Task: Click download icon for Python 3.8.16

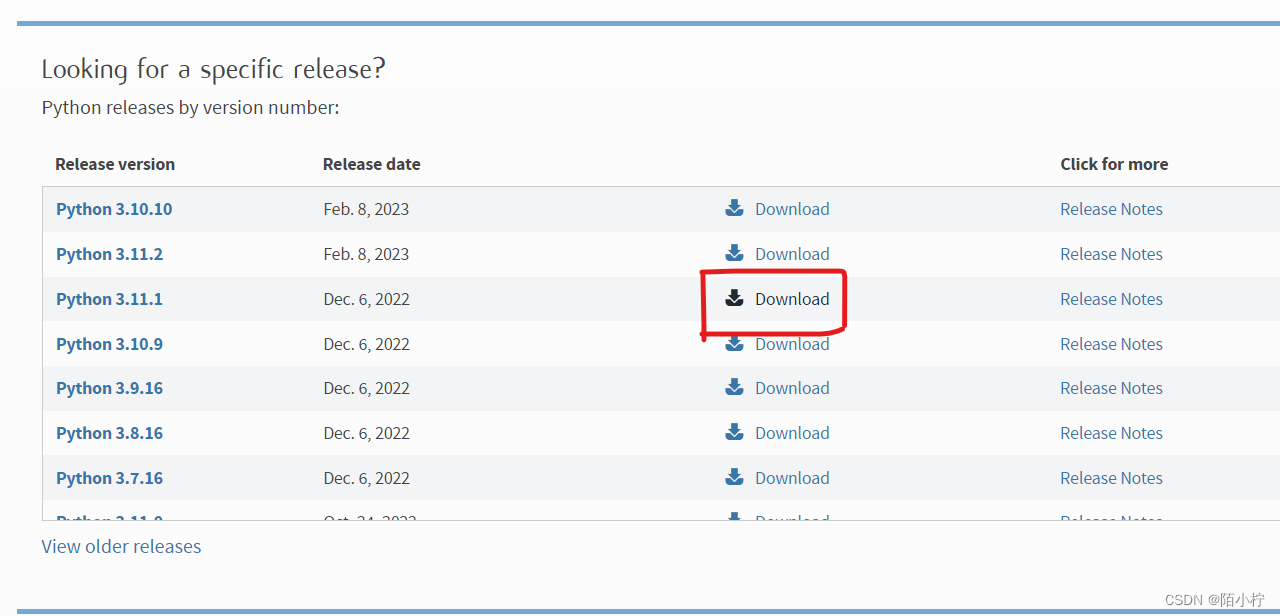Action: click(734, 432)
